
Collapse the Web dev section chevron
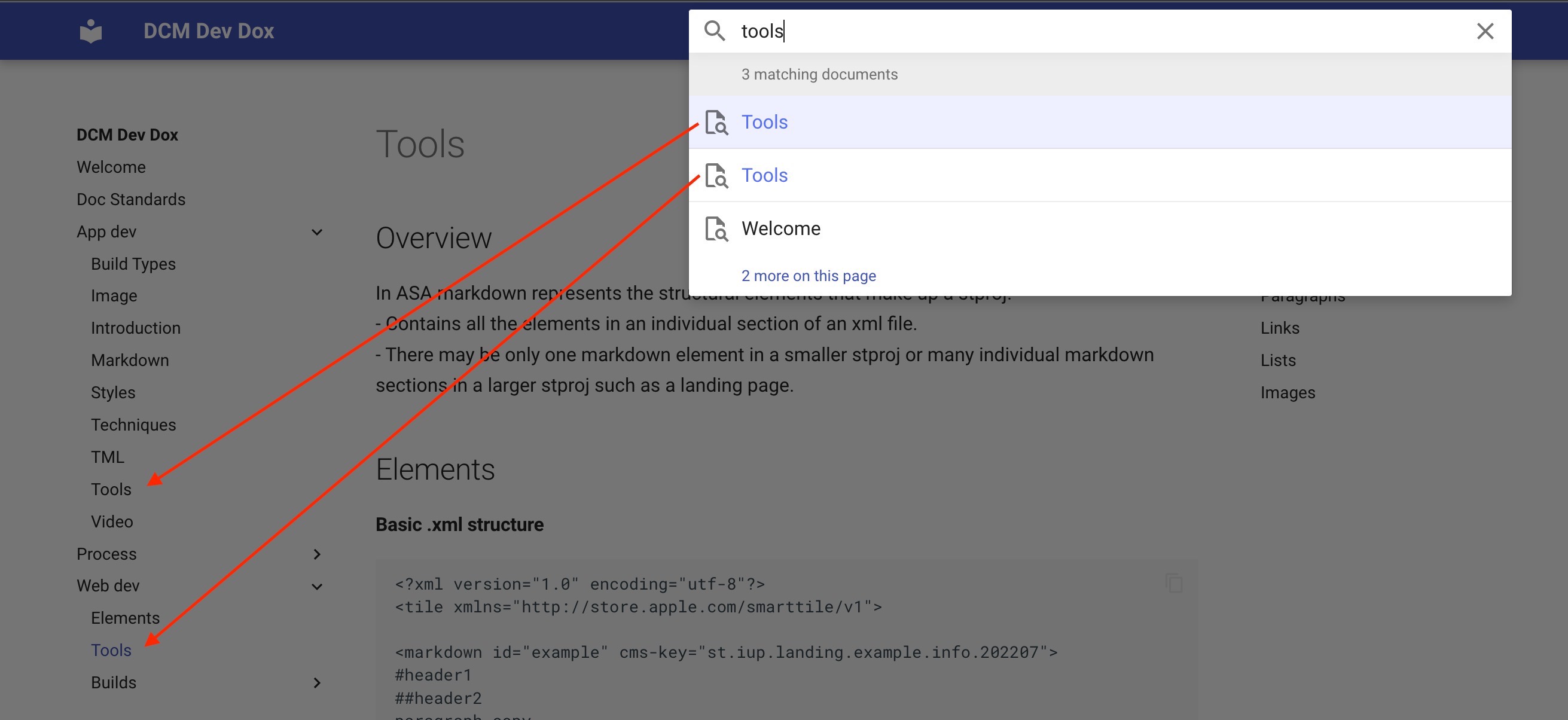pyautogui.click(x=317, y=586)
